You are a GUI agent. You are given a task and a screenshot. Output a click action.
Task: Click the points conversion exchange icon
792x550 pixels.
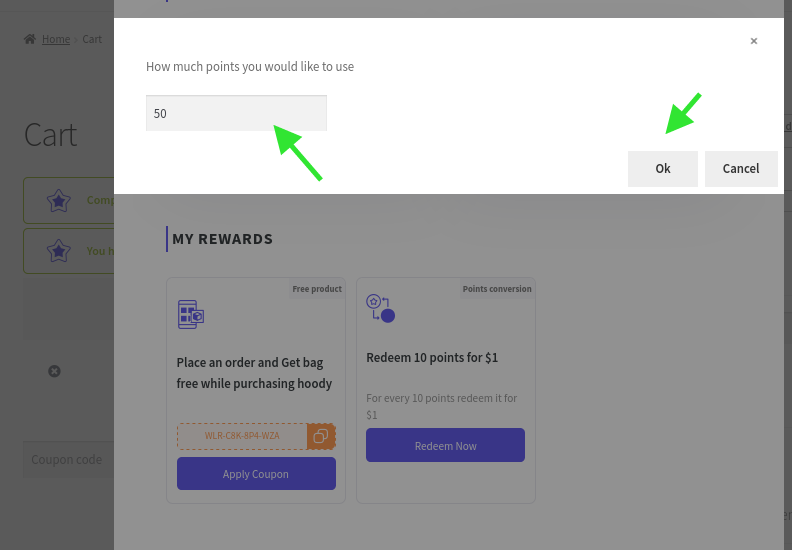pos(380,308)
